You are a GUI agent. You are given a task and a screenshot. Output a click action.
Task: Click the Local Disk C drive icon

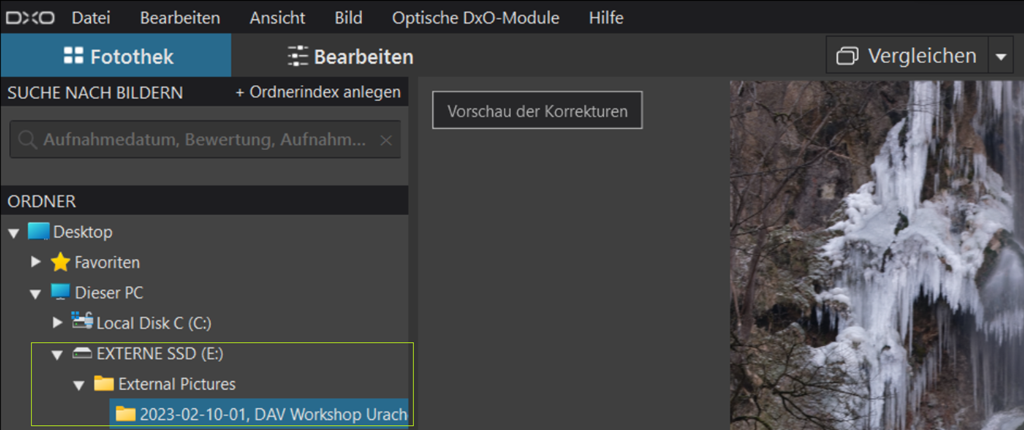click(82, 322)
